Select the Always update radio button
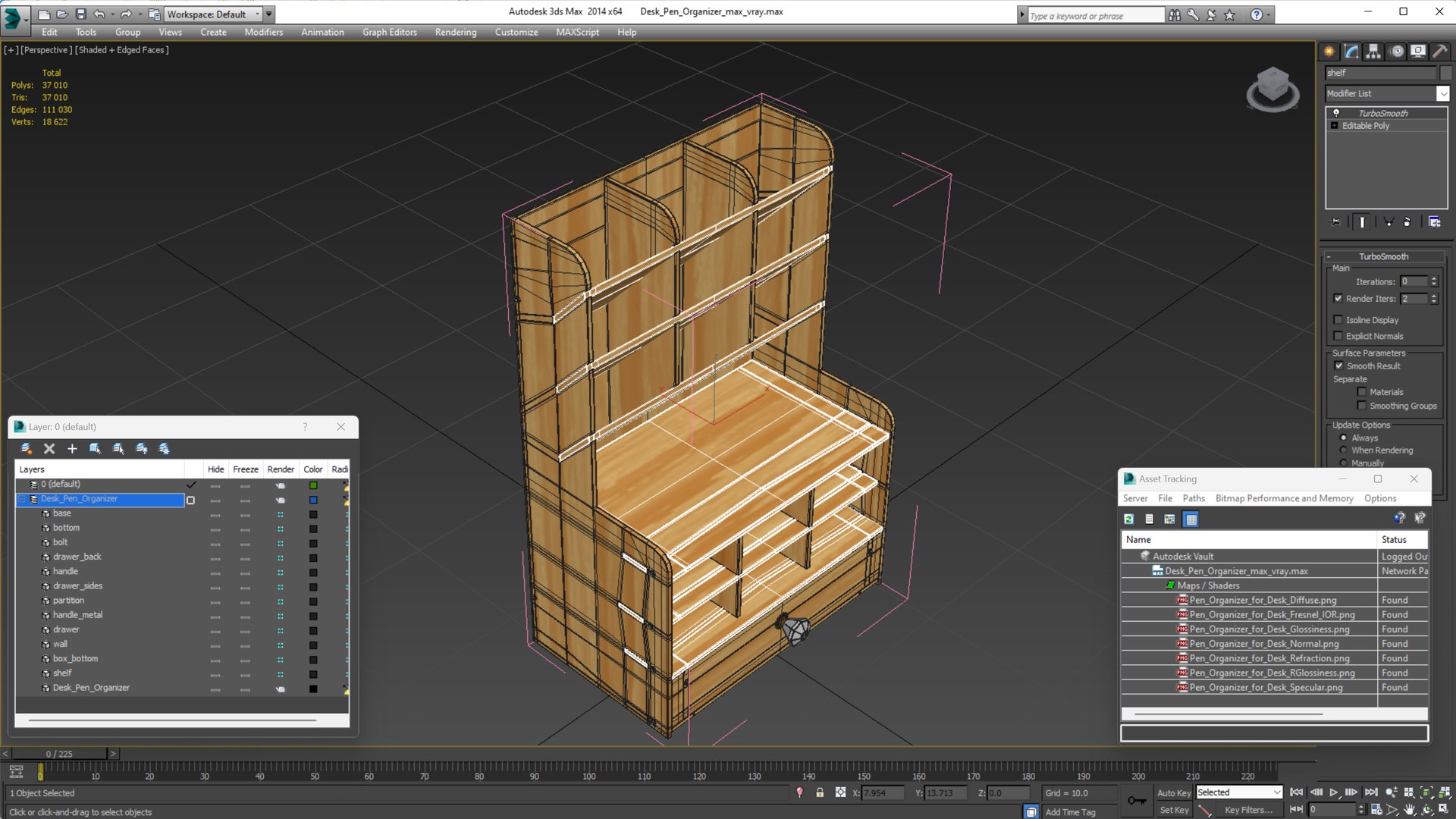This screenshot has width=1456, height=819. [x=1343, y=438]
